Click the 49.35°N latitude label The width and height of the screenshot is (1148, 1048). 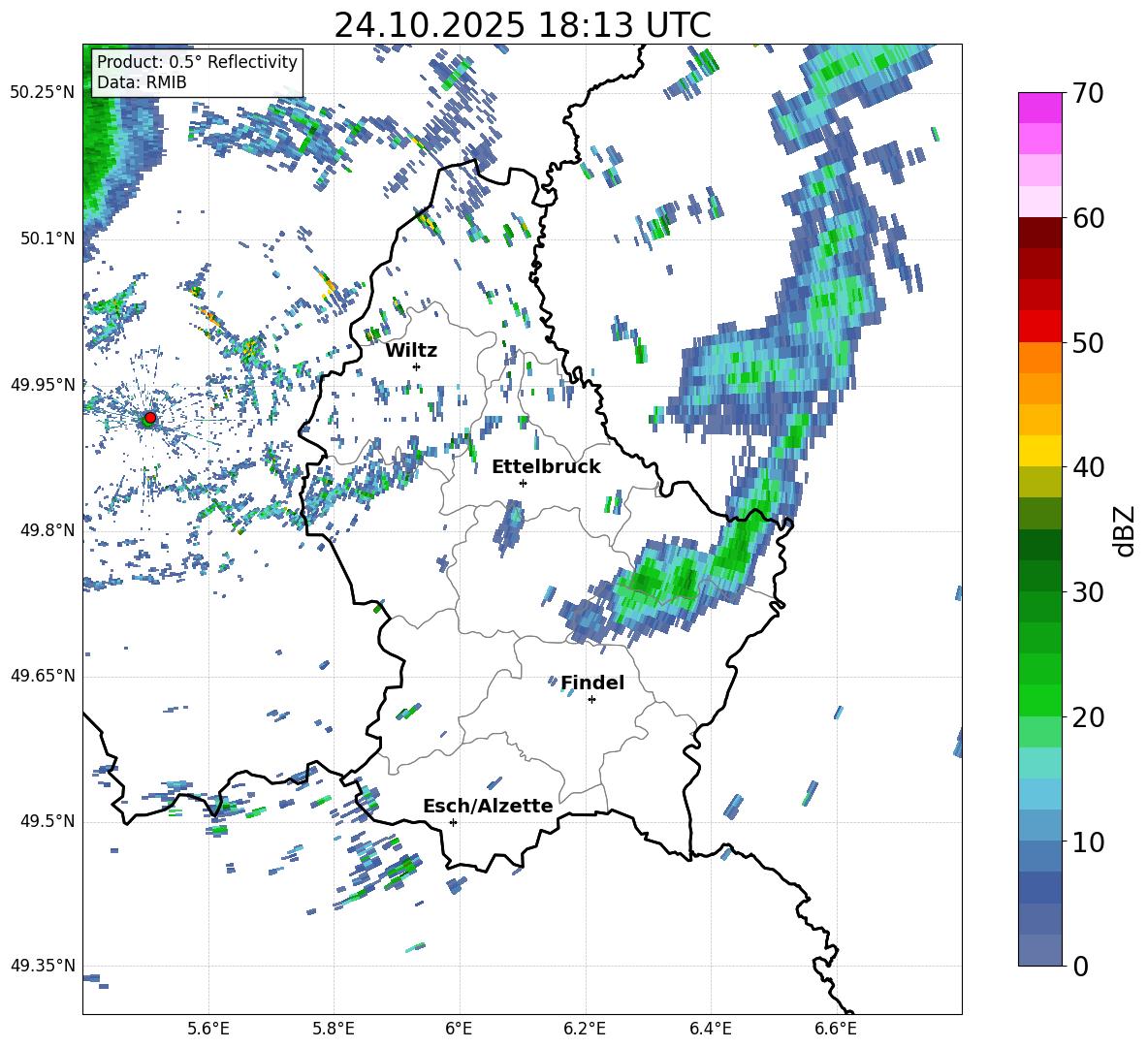pos(43,966)
